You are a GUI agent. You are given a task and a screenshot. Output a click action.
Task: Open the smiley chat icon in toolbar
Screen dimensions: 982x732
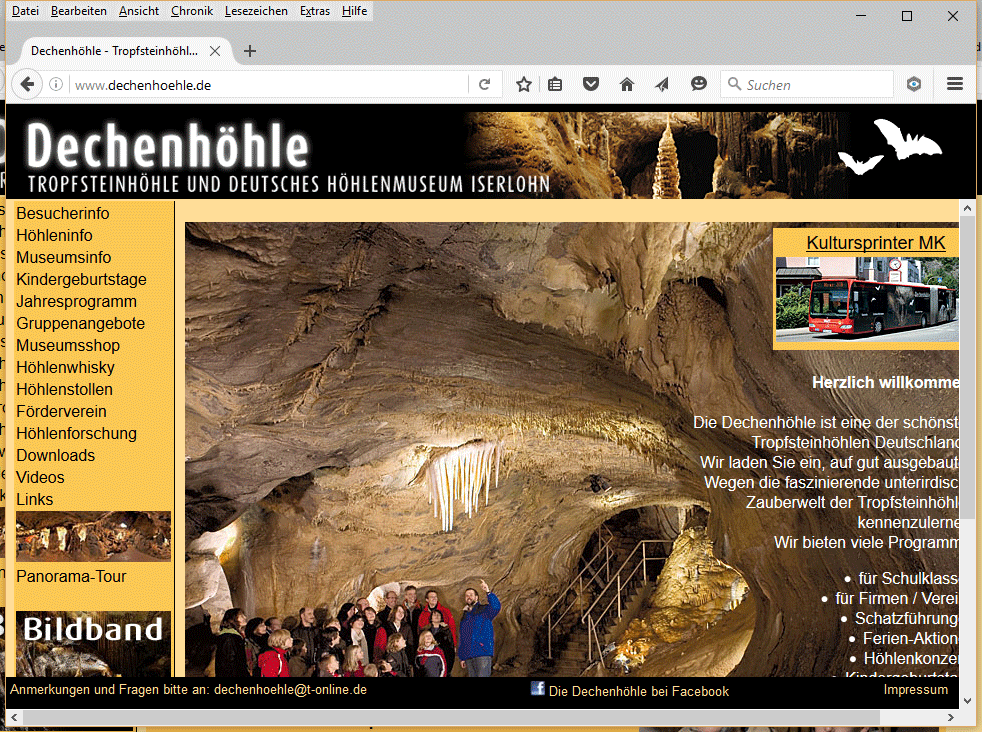[698, 84]
